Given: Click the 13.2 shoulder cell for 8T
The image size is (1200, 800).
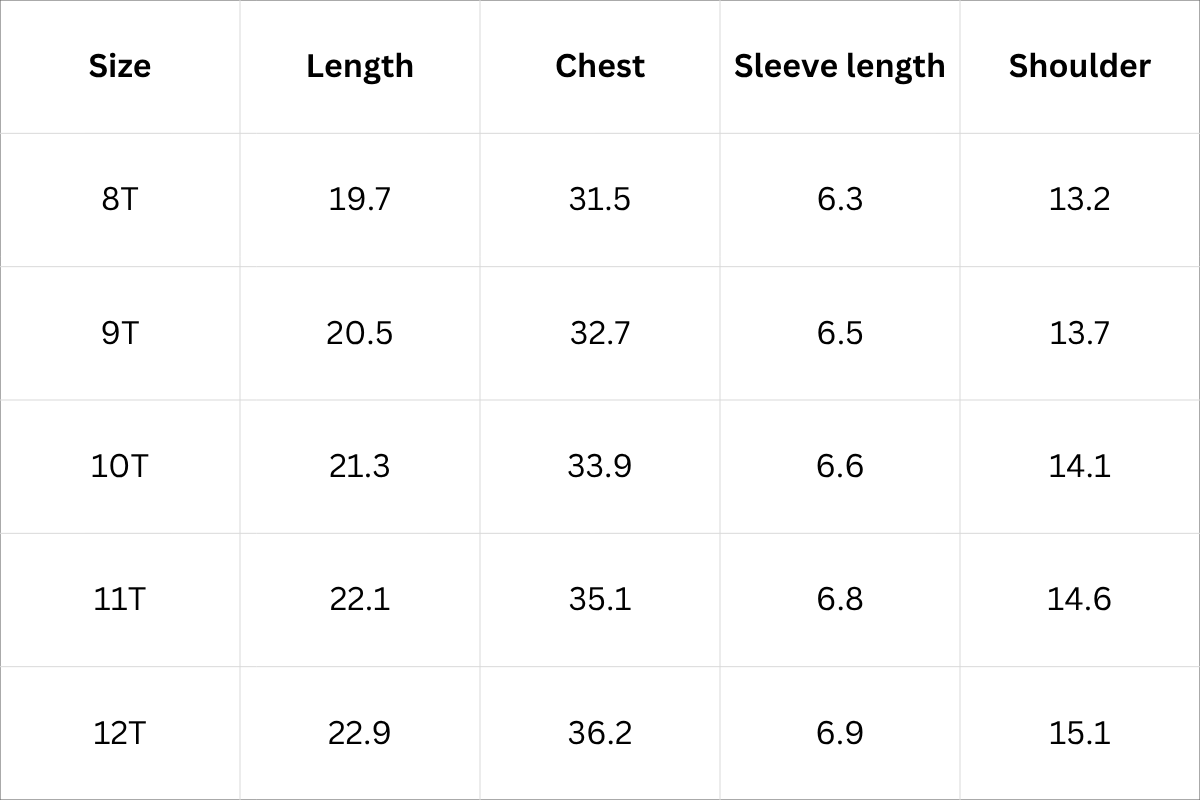Looking at the screenshot, I should pos(1079,199).
